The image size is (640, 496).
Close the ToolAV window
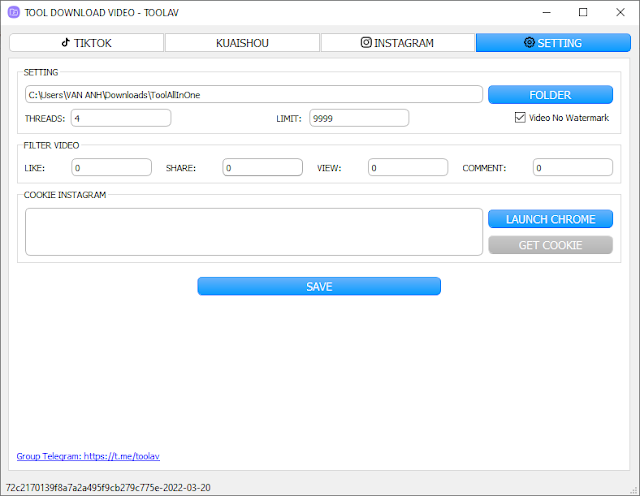pos(620,12)
